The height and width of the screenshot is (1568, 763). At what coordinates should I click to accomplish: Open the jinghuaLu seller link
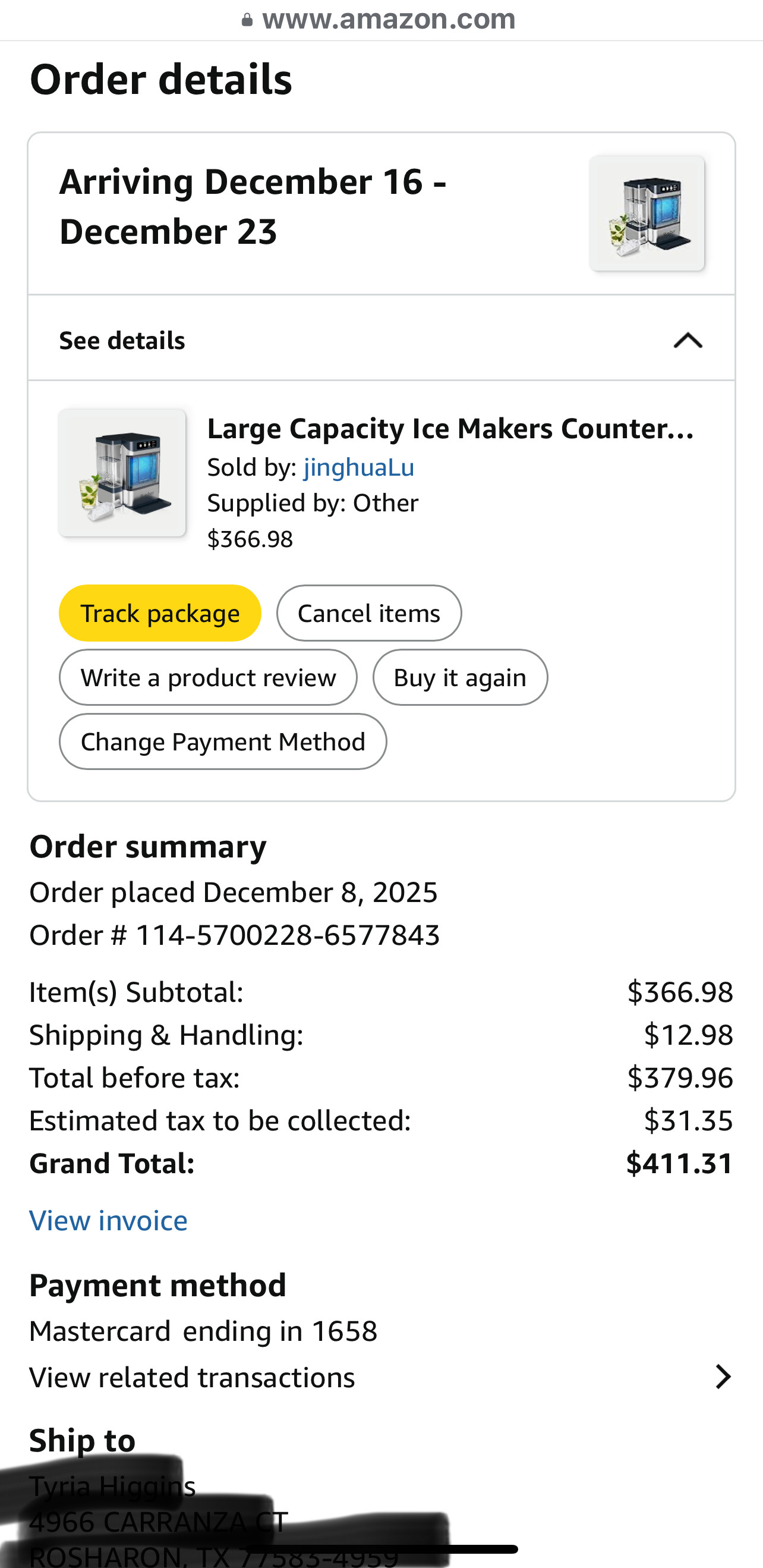pyautogui.click(x=359, y=467)
